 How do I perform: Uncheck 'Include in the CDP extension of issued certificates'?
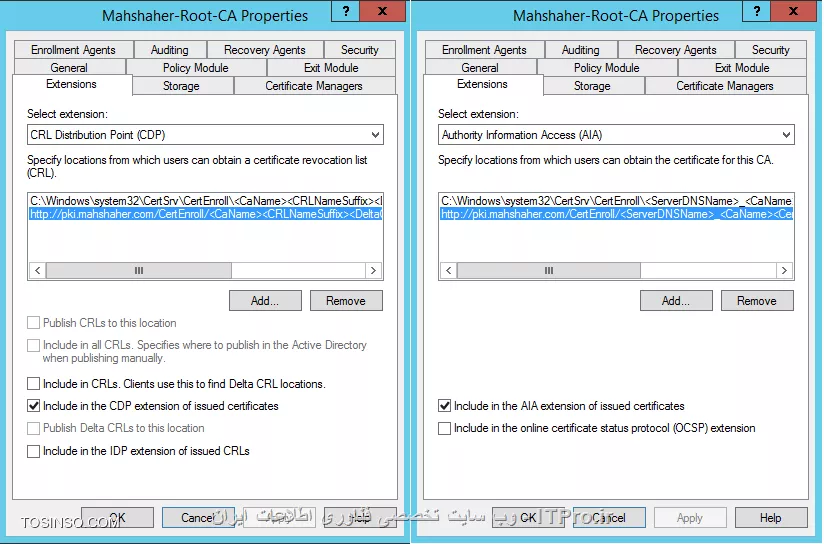pyautogui.click(x=33, y=406)
